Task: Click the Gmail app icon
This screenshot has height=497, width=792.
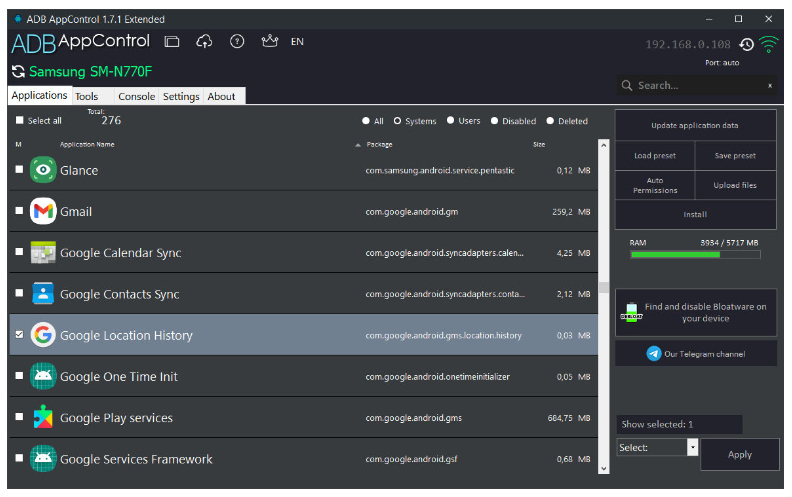Action: (43, 211)
